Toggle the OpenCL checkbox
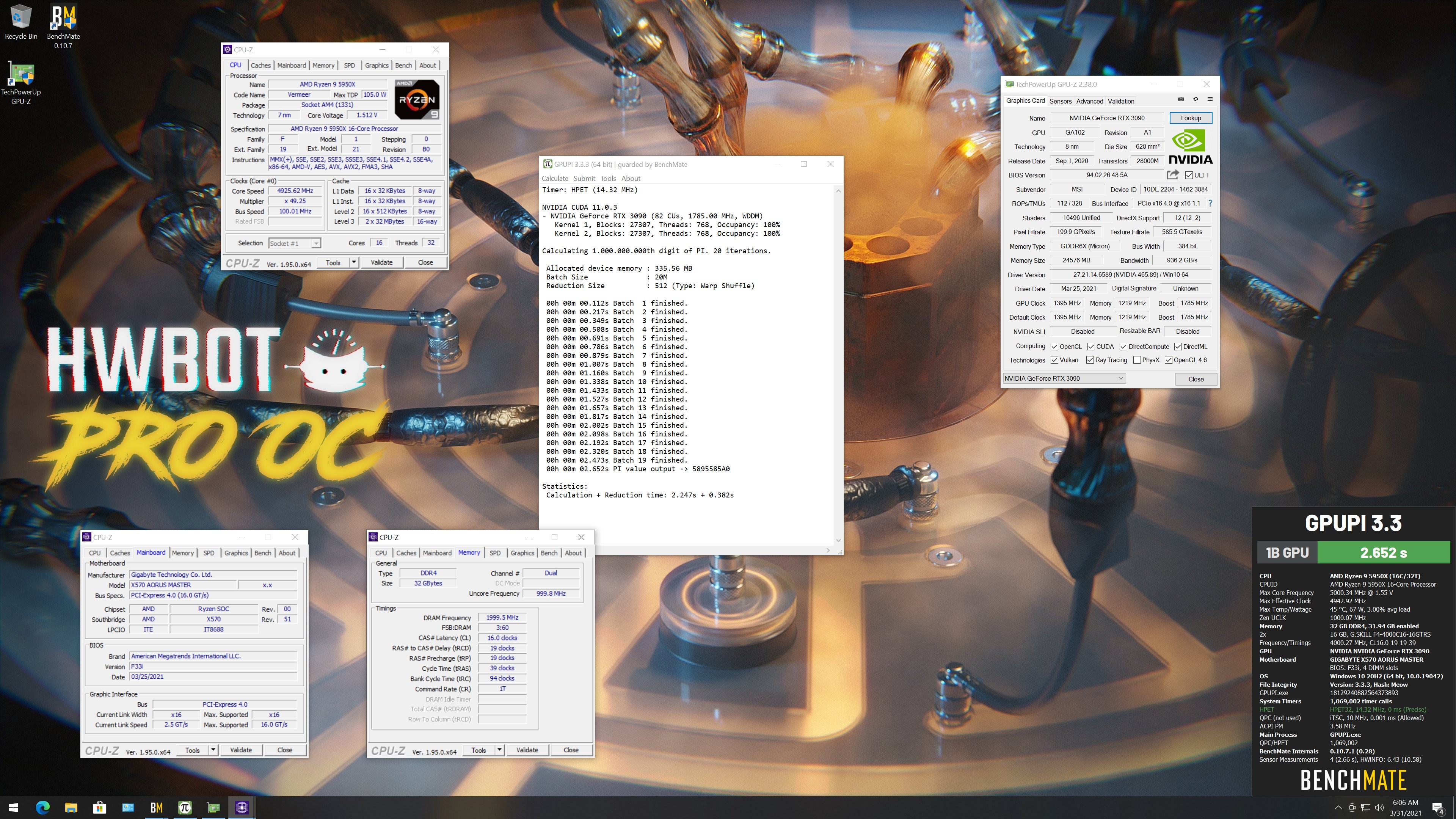 click(x=1054, y=347)
